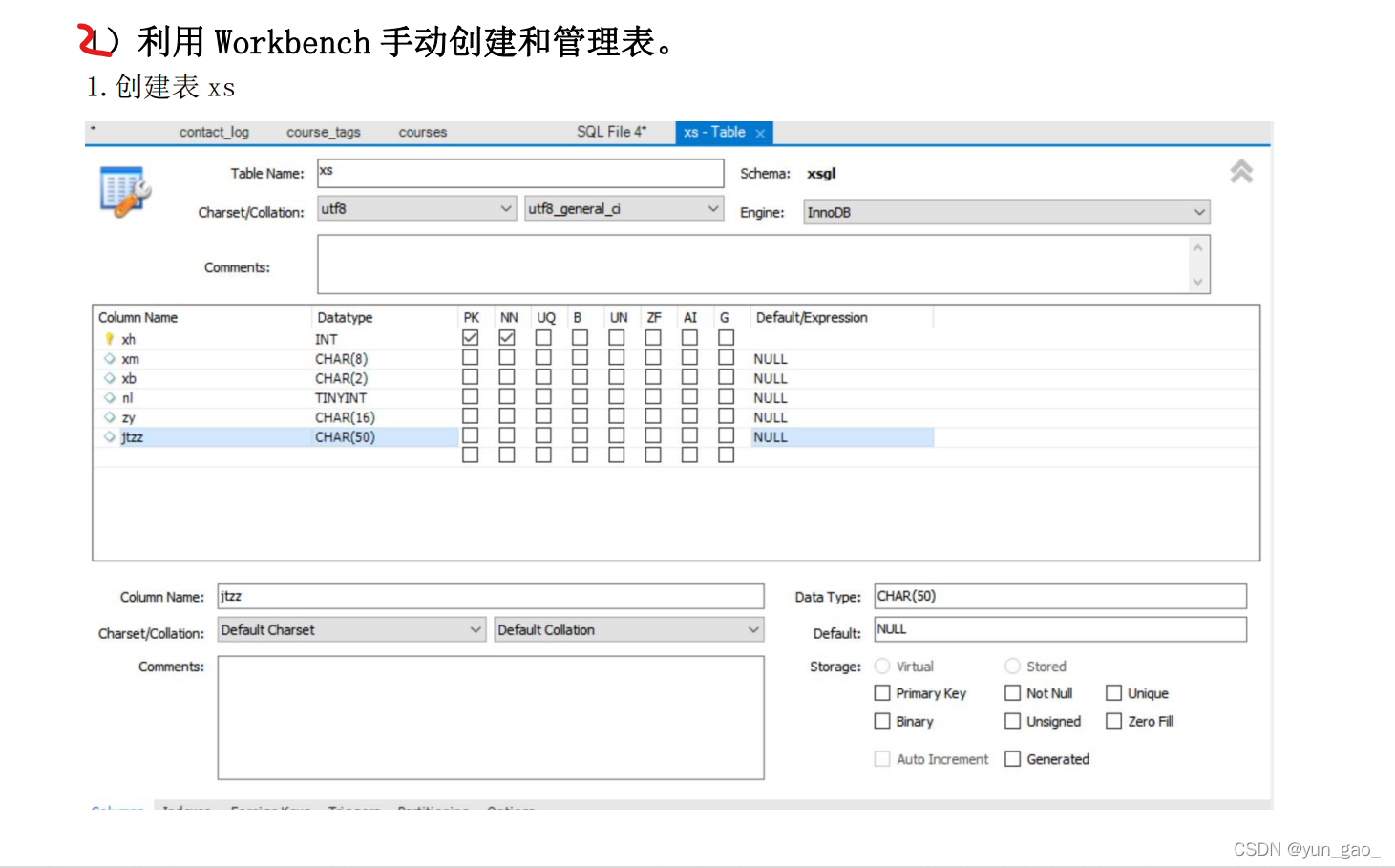Screen dimensions: 1395x868
Task: Click the table editor icon
Action: (125, 192)
